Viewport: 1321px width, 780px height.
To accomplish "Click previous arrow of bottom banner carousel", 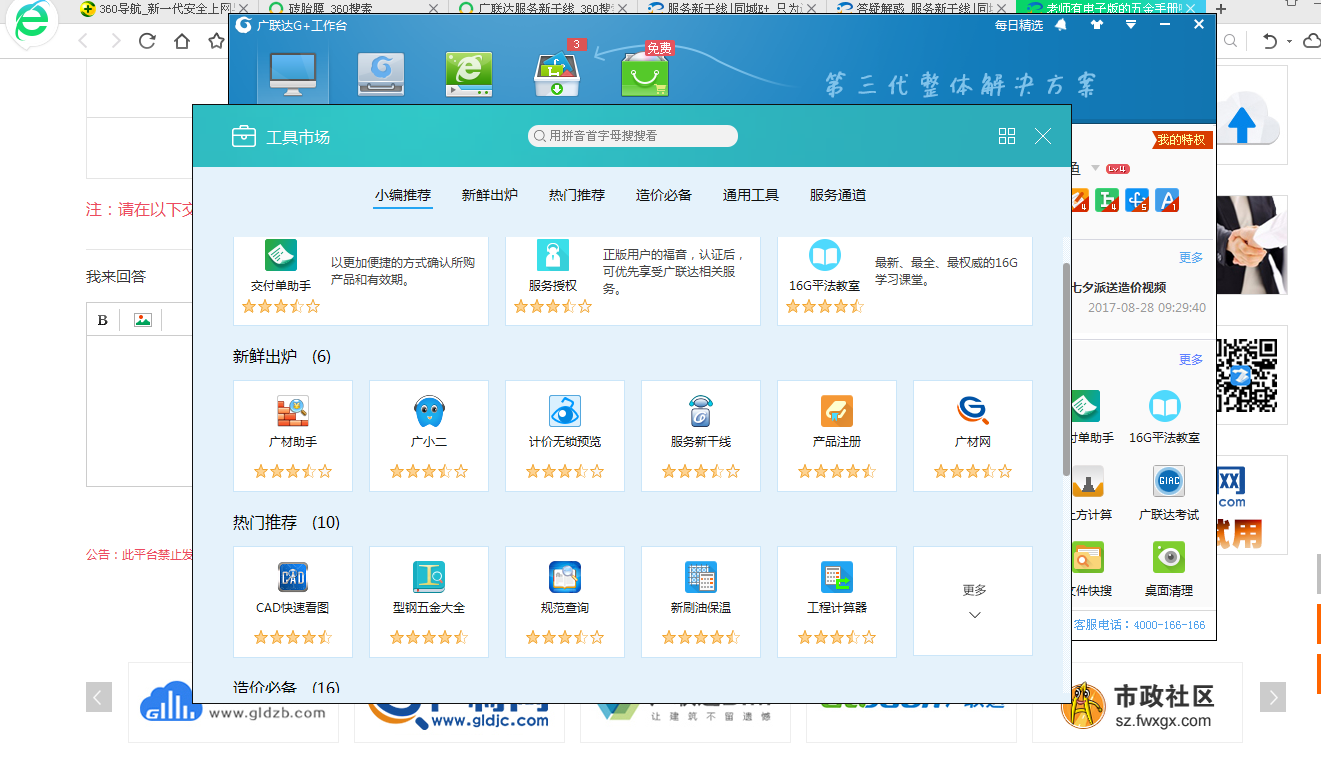I will pos(99,697).
